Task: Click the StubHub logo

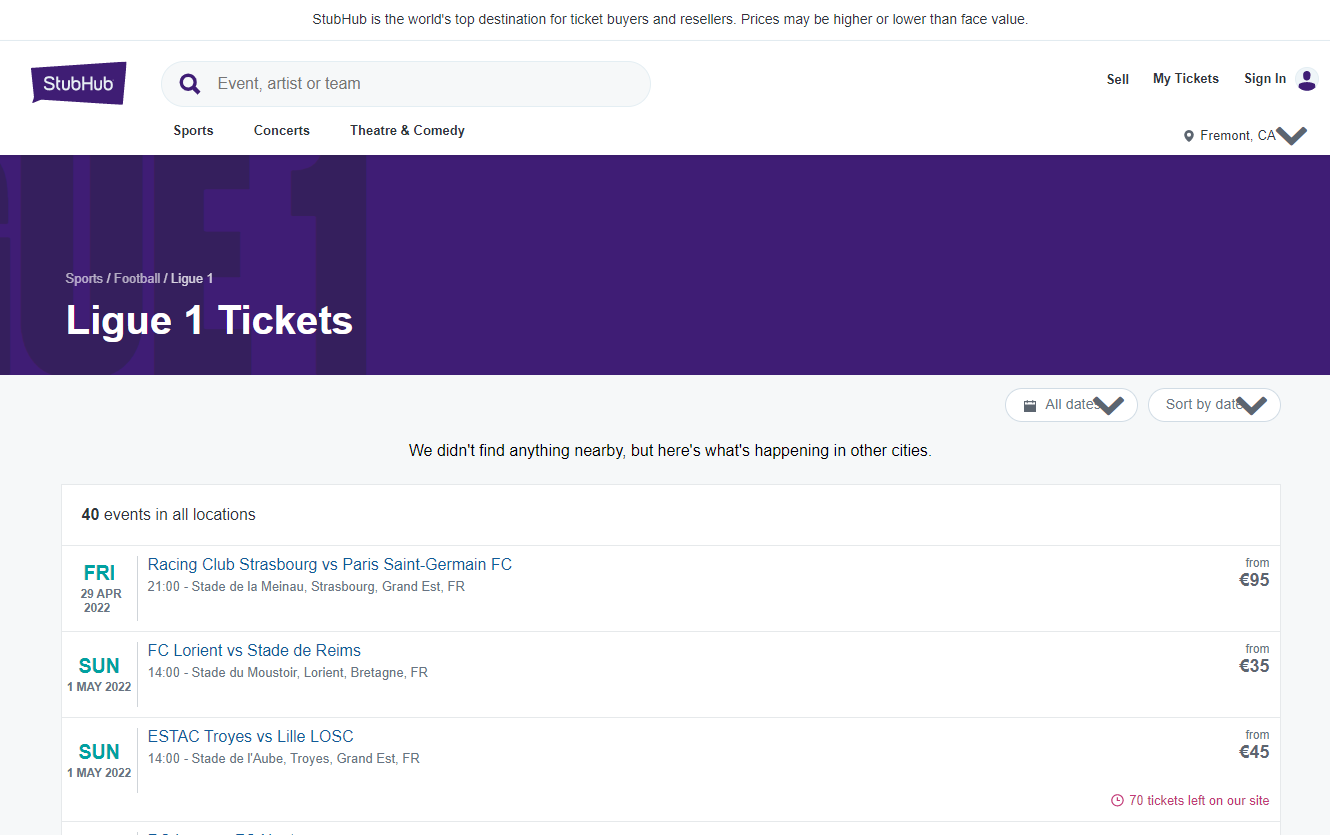Action: pyautogui.click(x=79, y=83)
